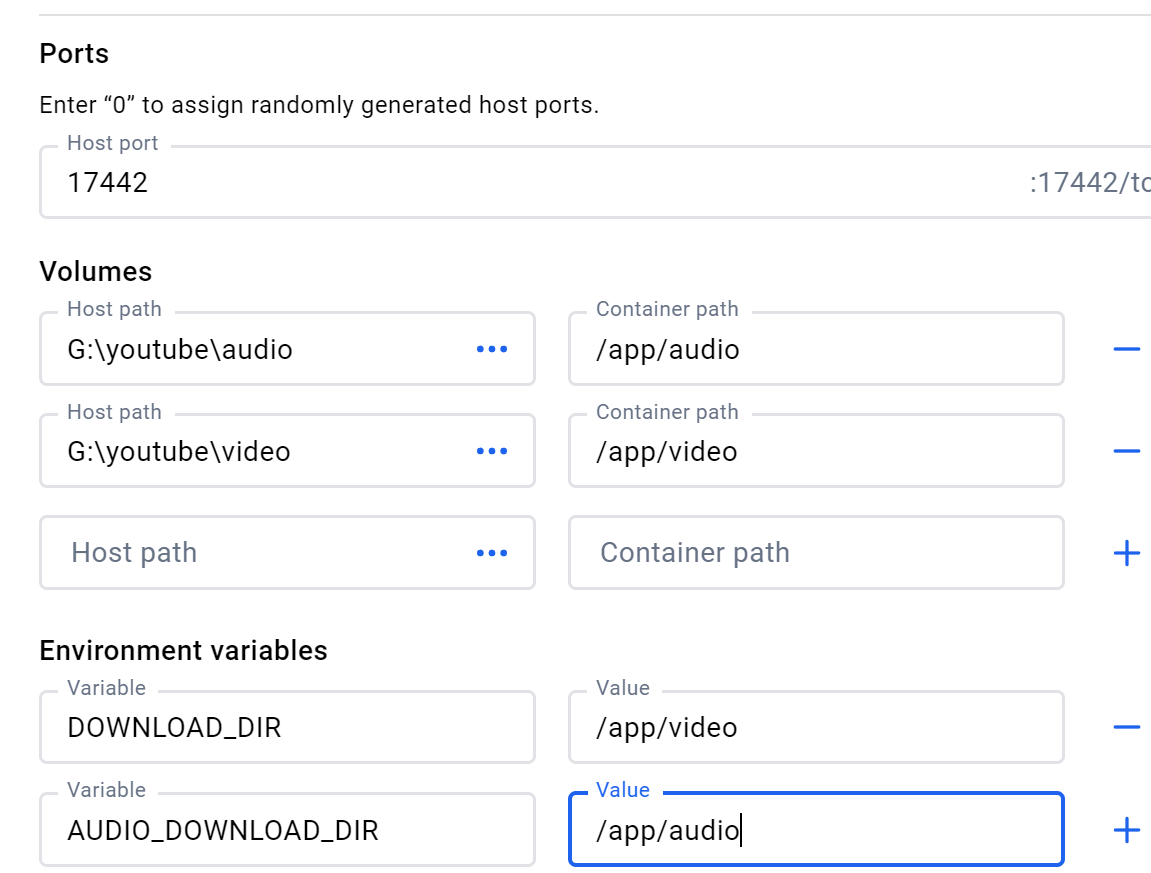Focus the empty Host path field
Image resolution: width=1151 pixels, height=873 pixels.
pyautogui.click(x=250, y=553)
